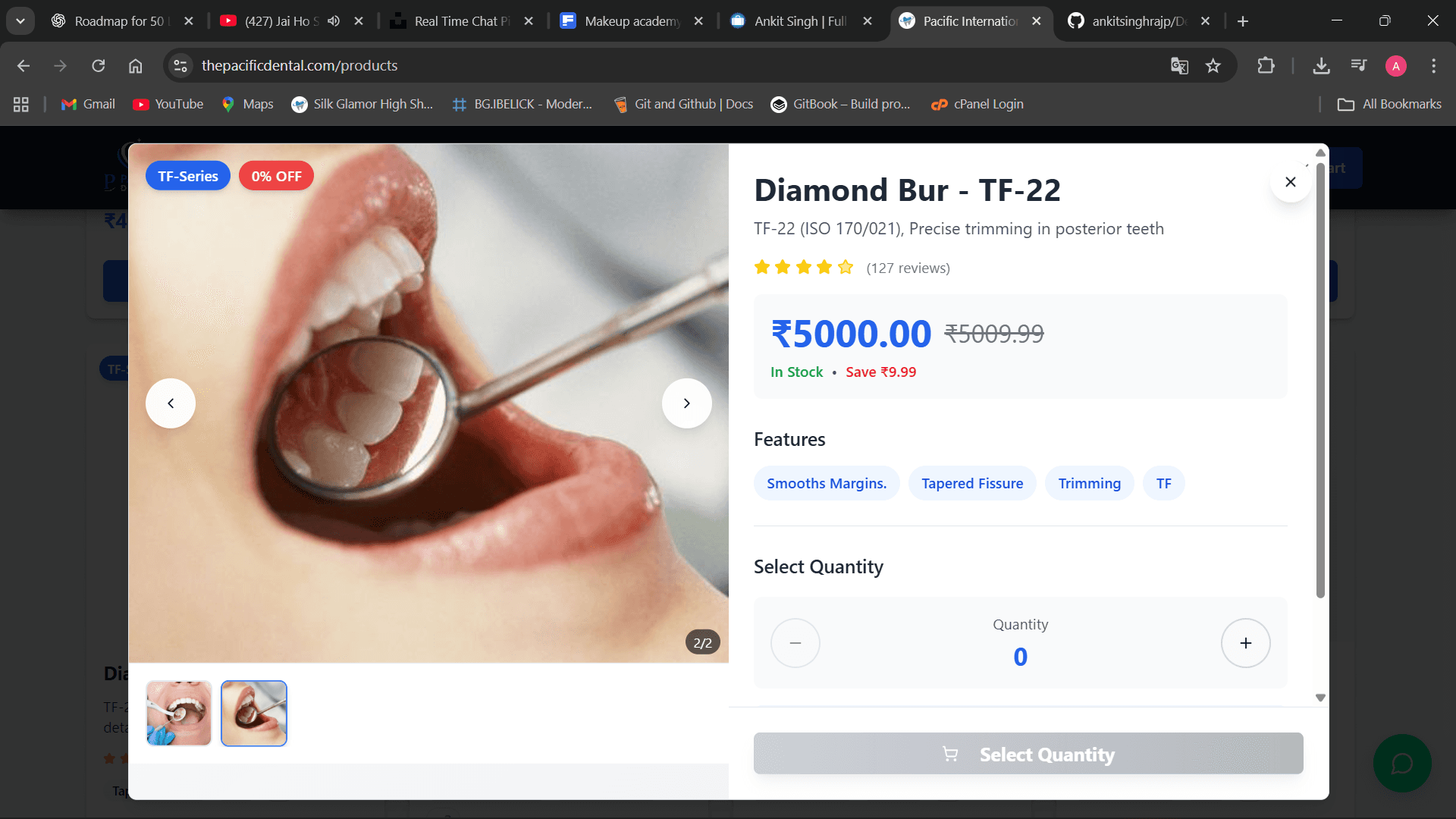
Task: Click the Tapered Fissure feature tag
Action: tap(972, 483)
